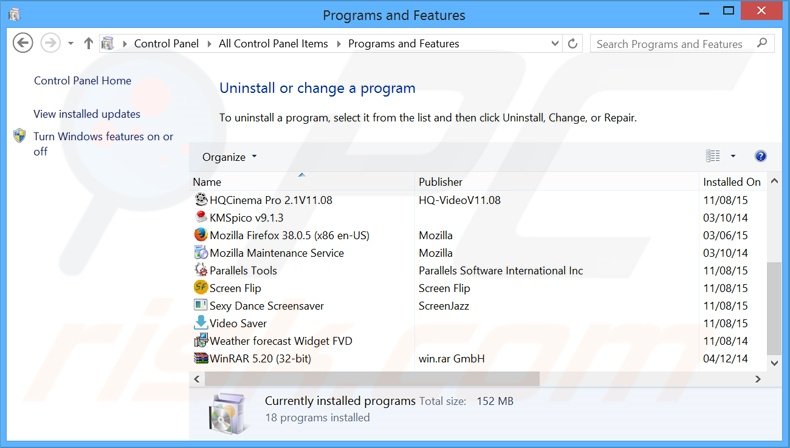Click the Sexy Dance Screensaver icon
790x448 pixels.
[x=201, y=305]
